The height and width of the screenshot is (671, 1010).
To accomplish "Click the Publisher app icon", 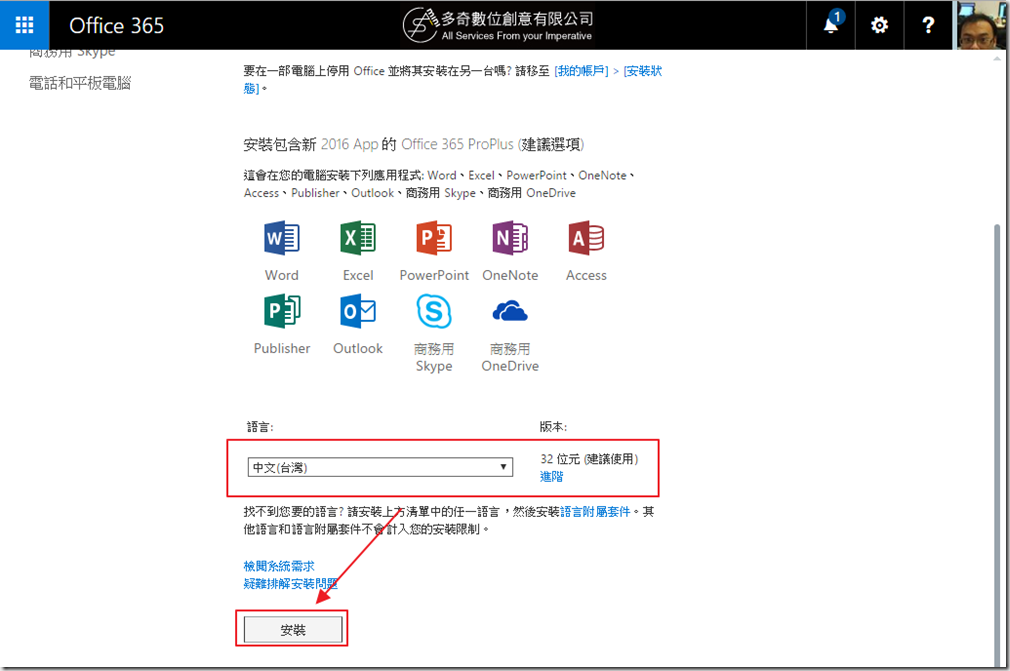I will pyautogui.click(x=282, y=311).
